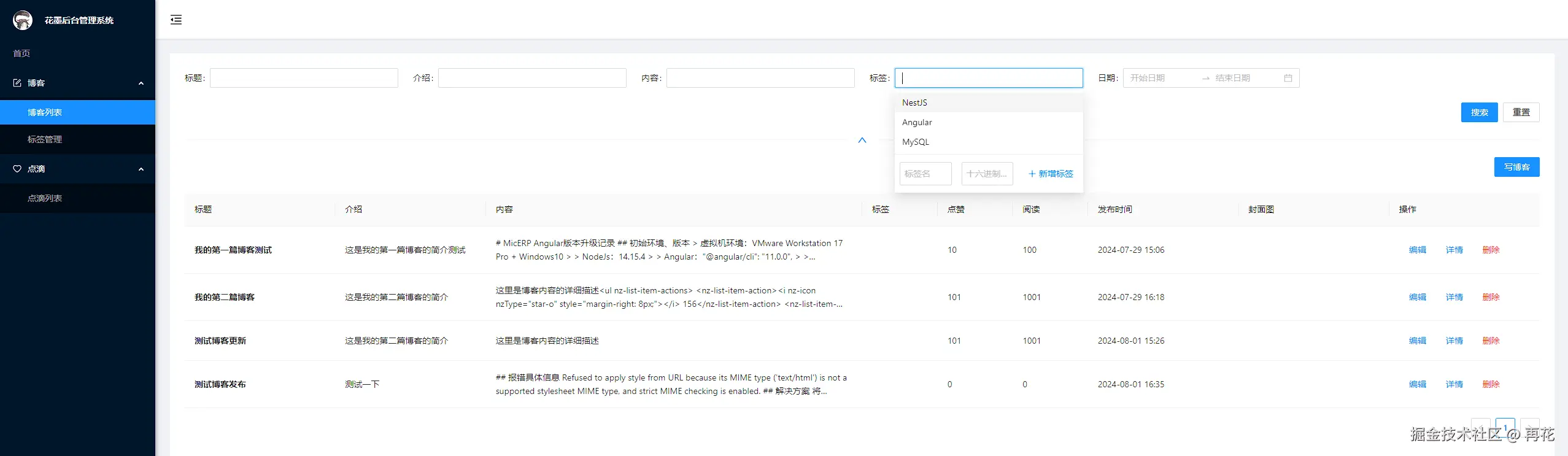Collapse the 博客 submenu arrow
This screenshot has height=456, width=1568.
(141, 83)
